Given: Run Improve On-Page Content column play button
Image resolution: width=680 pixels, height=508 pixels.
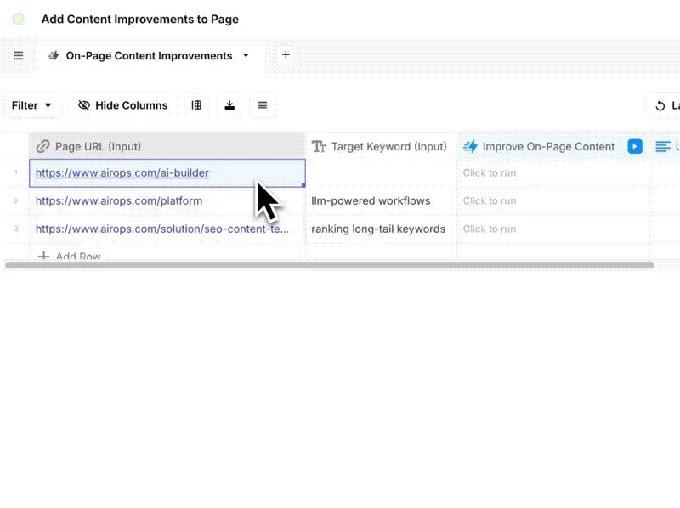Looking at the screenshot, I should tap(635, 146).
